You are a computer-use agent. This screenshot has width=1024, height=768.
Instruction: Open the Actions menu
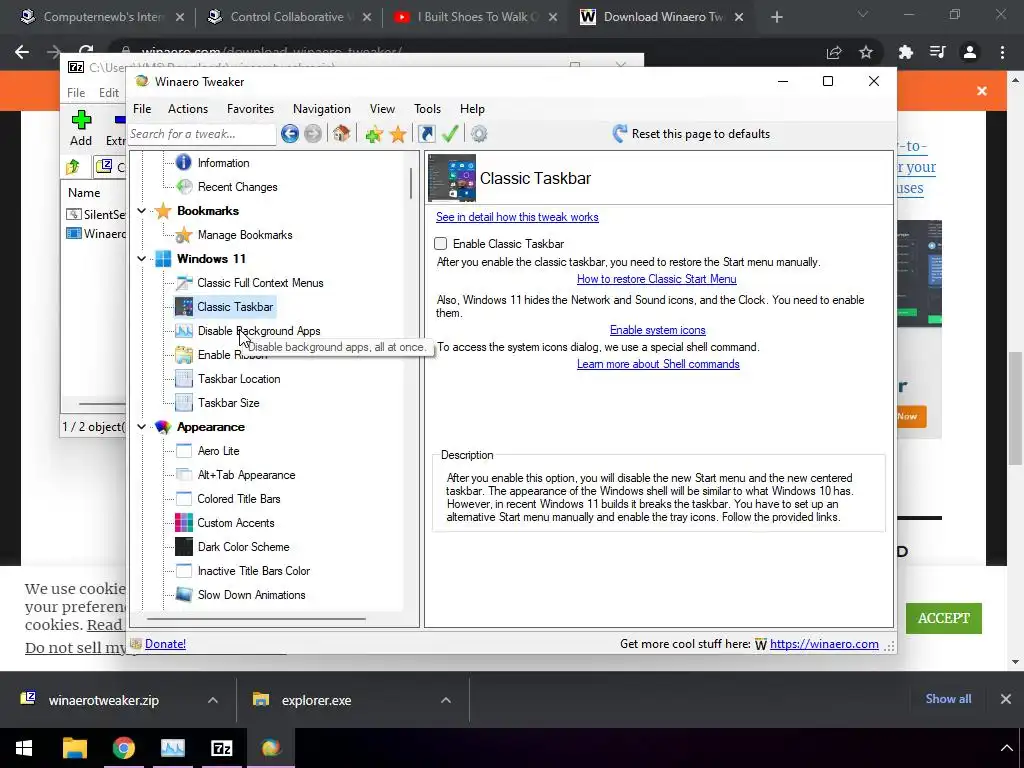pos(187,109)
